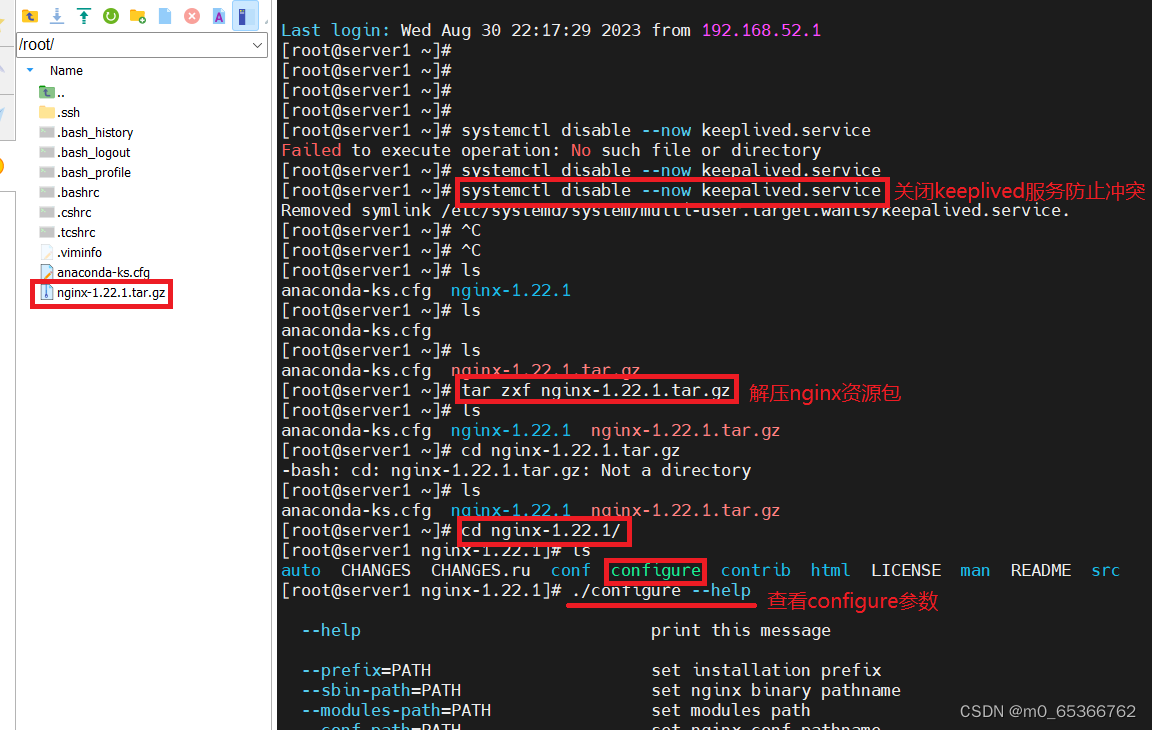The image size is (1152, 730).
Task: Create a new folder using toolbar icon
Action: pos(139,16)
